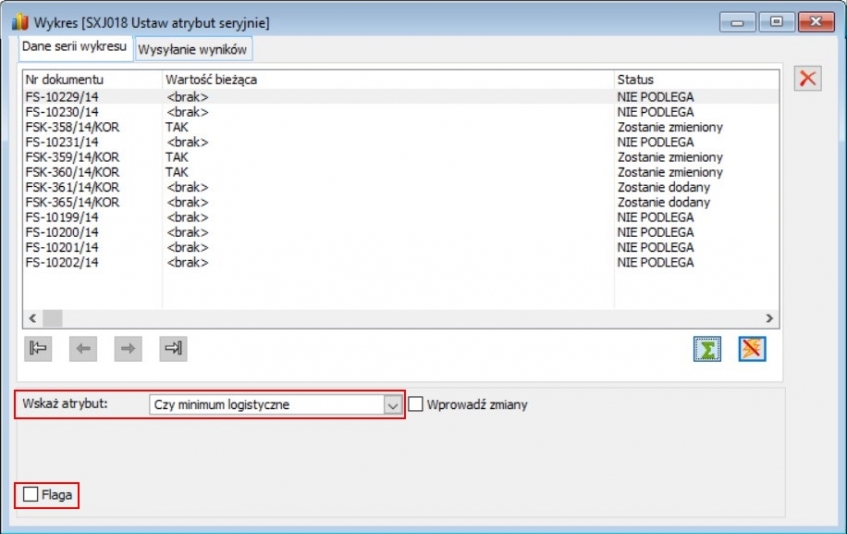
Task: Maximize the Wykres window
Action: coord(776,22)
